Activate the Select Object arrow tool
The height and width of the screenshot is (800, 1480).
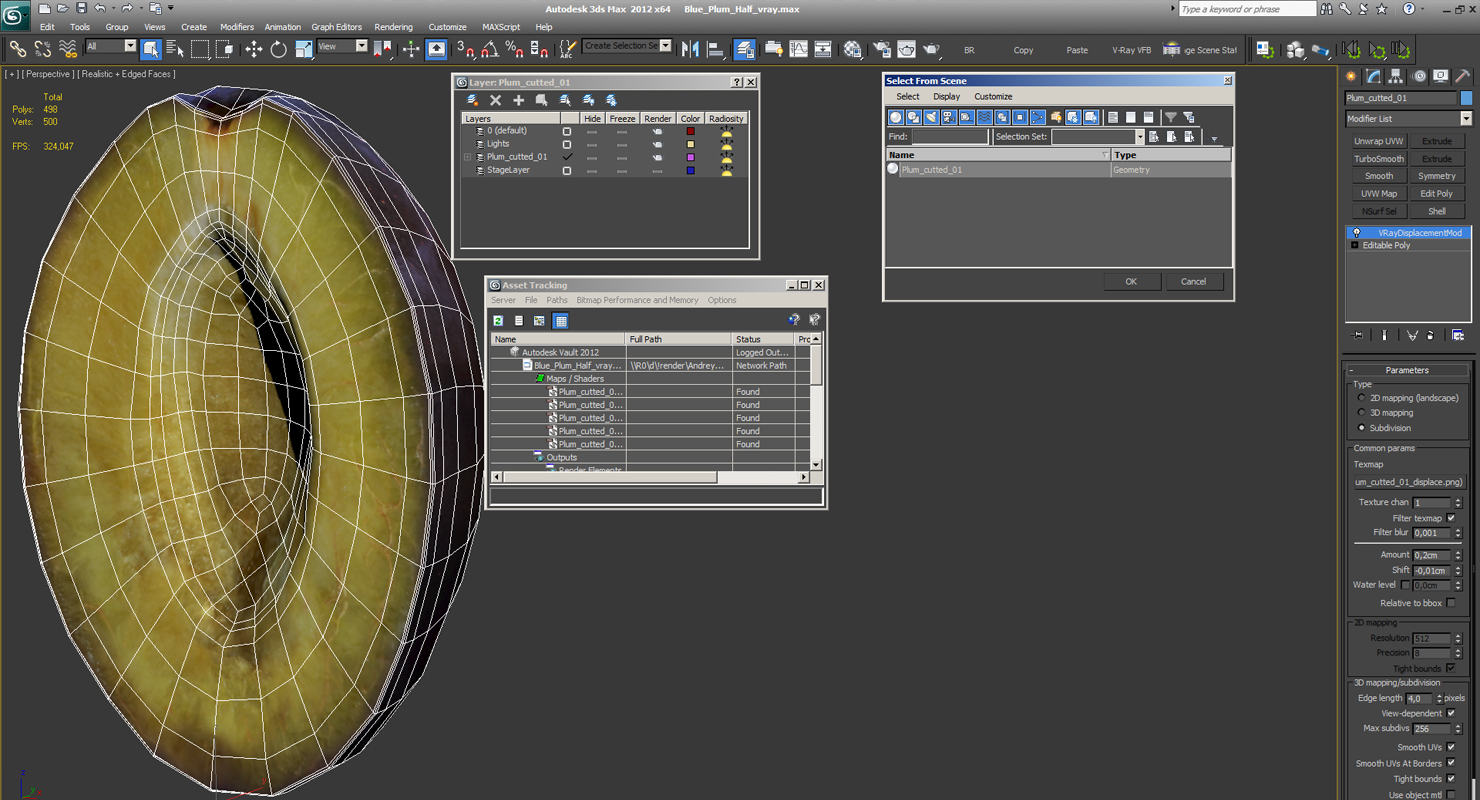click(151, 48)
